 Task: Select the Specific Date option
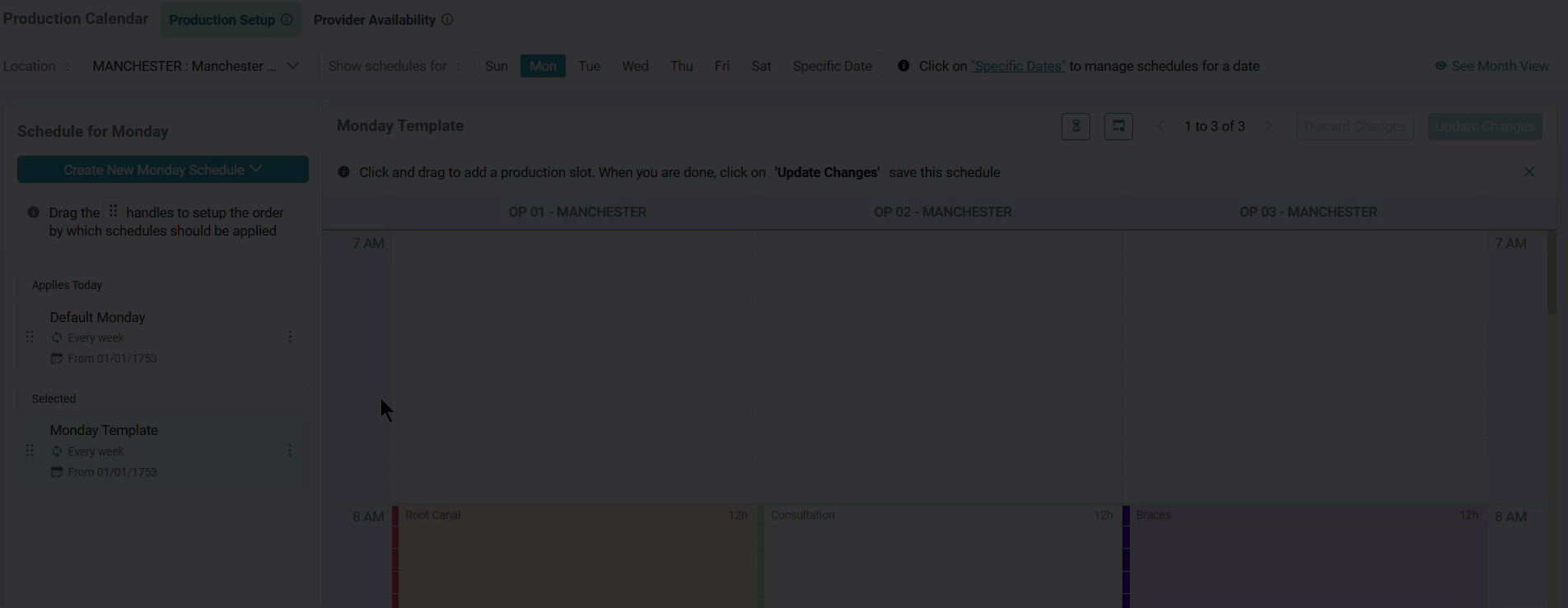pos(832,66)
